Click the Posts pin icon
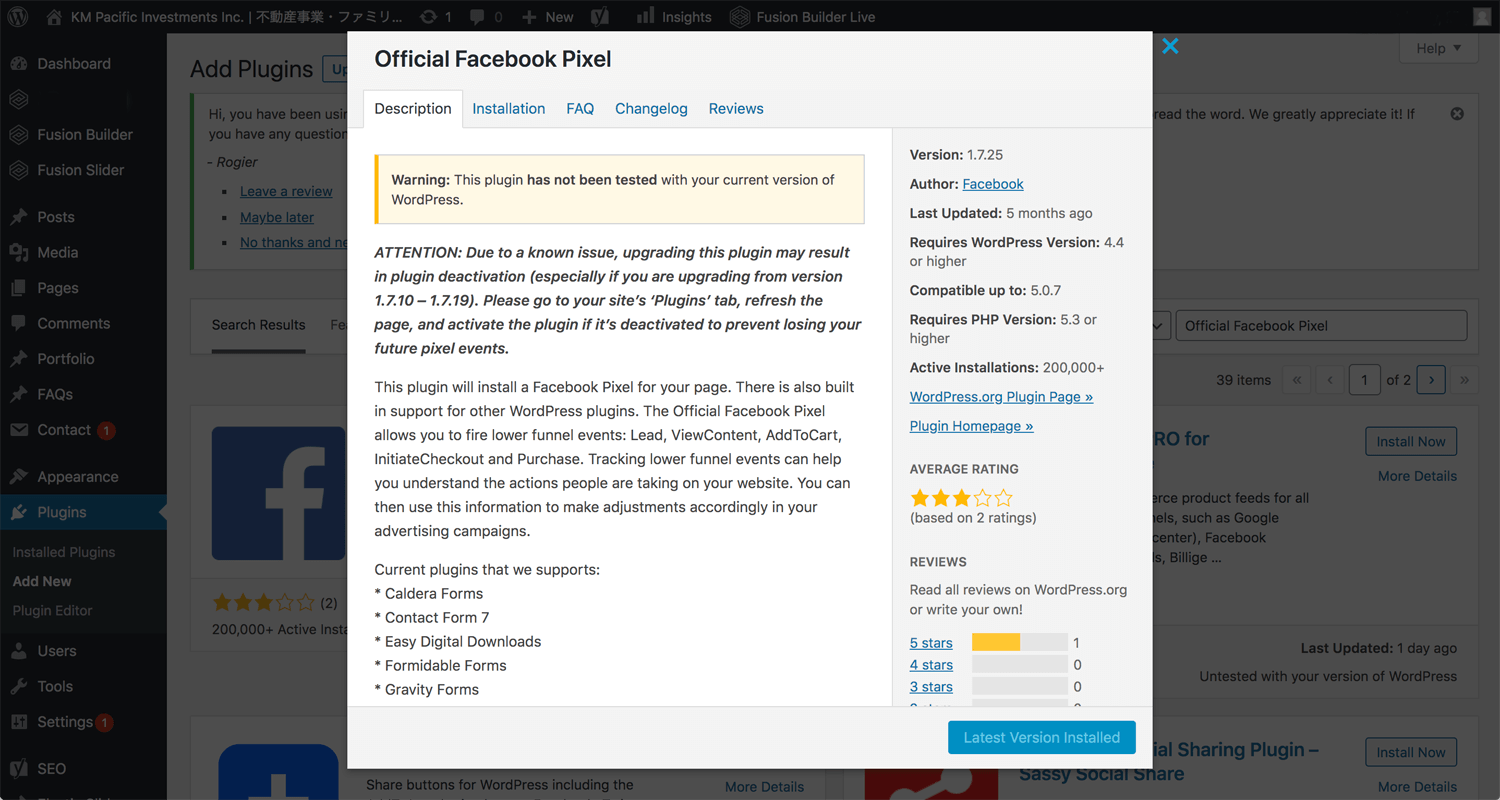The image size is (1500, 800). click(19, 217)
